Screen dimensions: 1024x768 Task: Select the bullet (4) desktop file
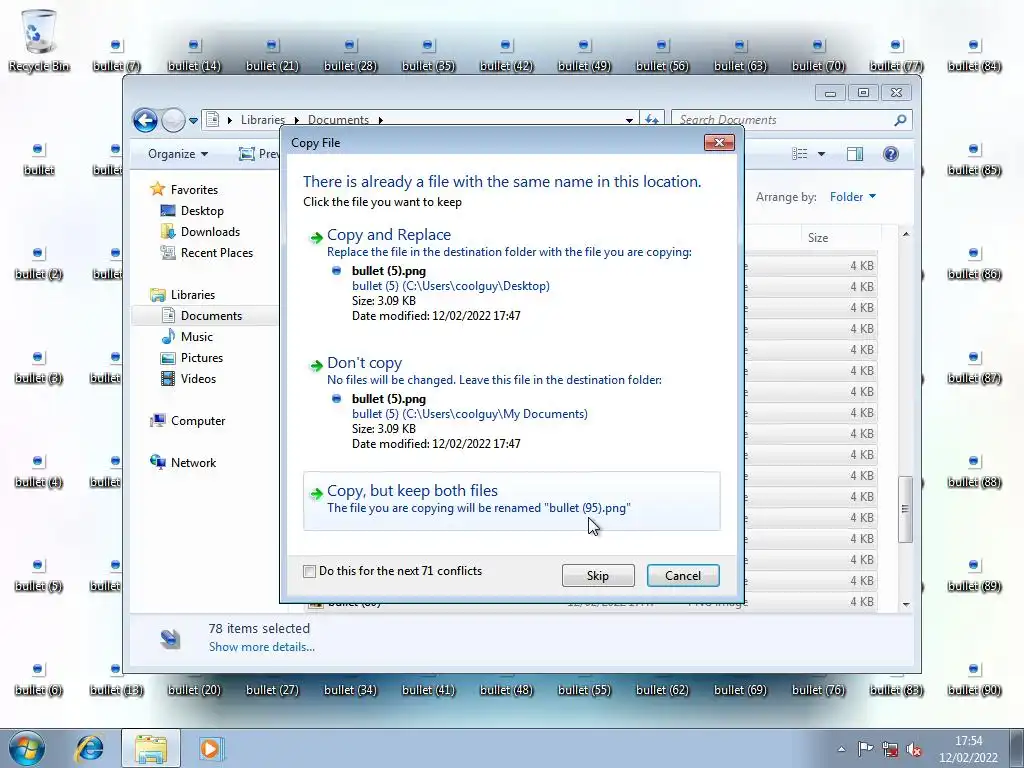pos(39,471)
